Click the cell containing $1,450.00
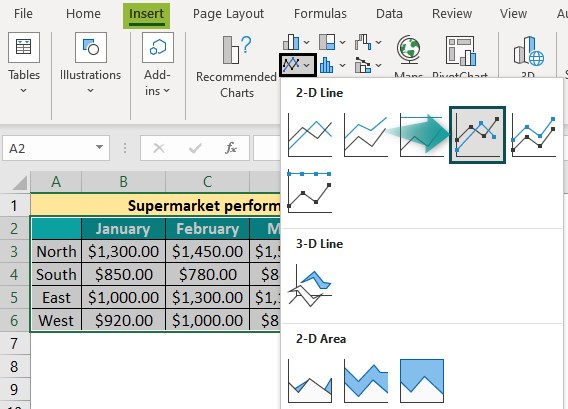 point(208,251)
